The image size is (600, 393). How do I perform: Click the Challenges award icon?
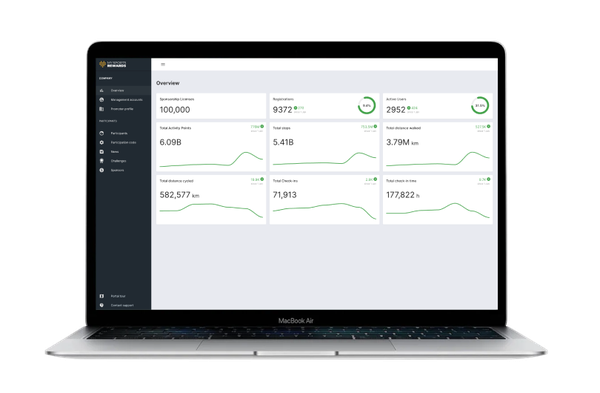(x=101, y=161)
